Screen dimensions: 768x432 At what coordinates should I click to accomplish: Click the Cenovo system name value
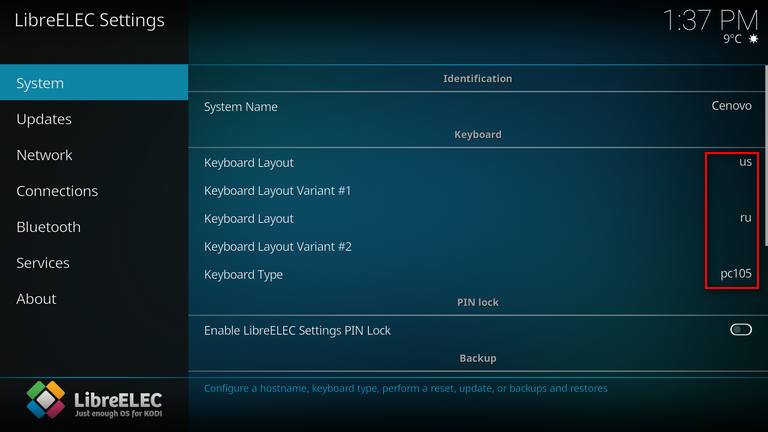coord(731,106)
